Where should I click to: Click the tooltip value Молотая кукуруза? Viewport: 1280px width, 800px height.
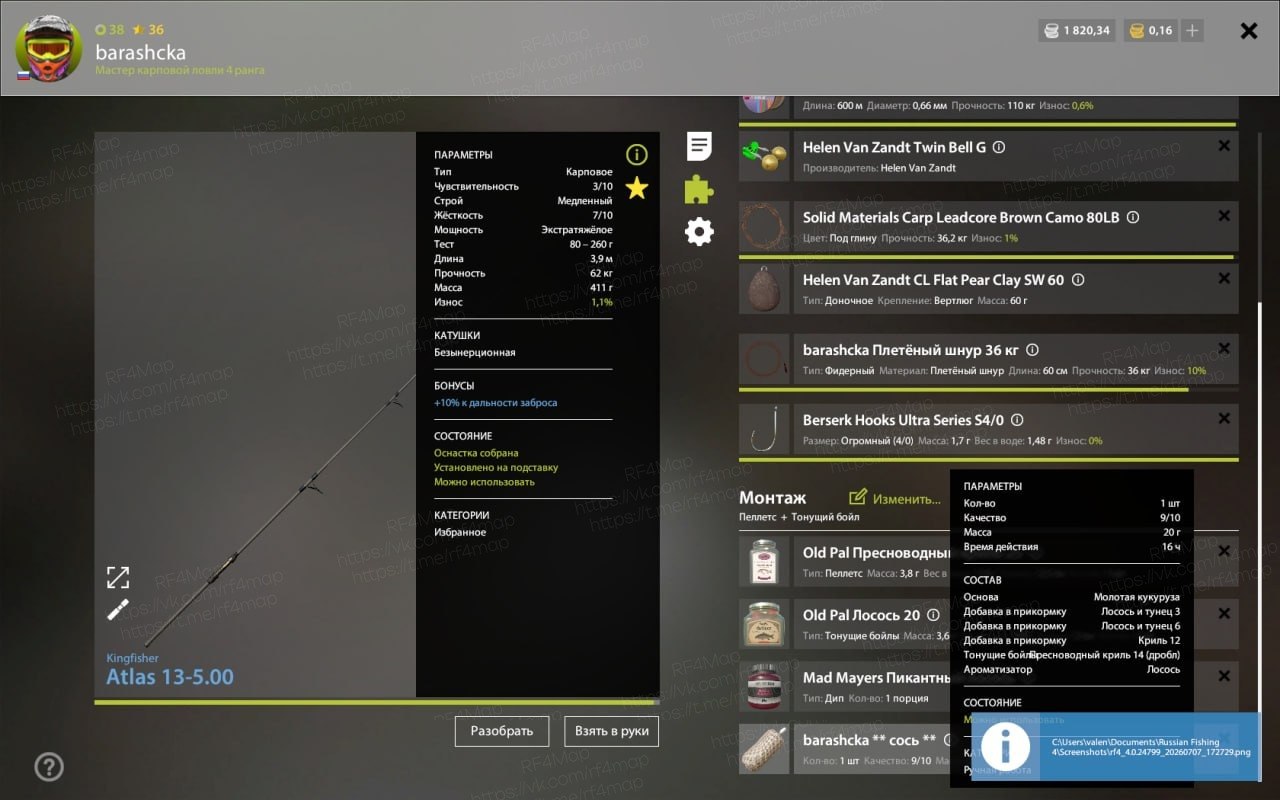pyautogui.click(x=1137, y=597)
